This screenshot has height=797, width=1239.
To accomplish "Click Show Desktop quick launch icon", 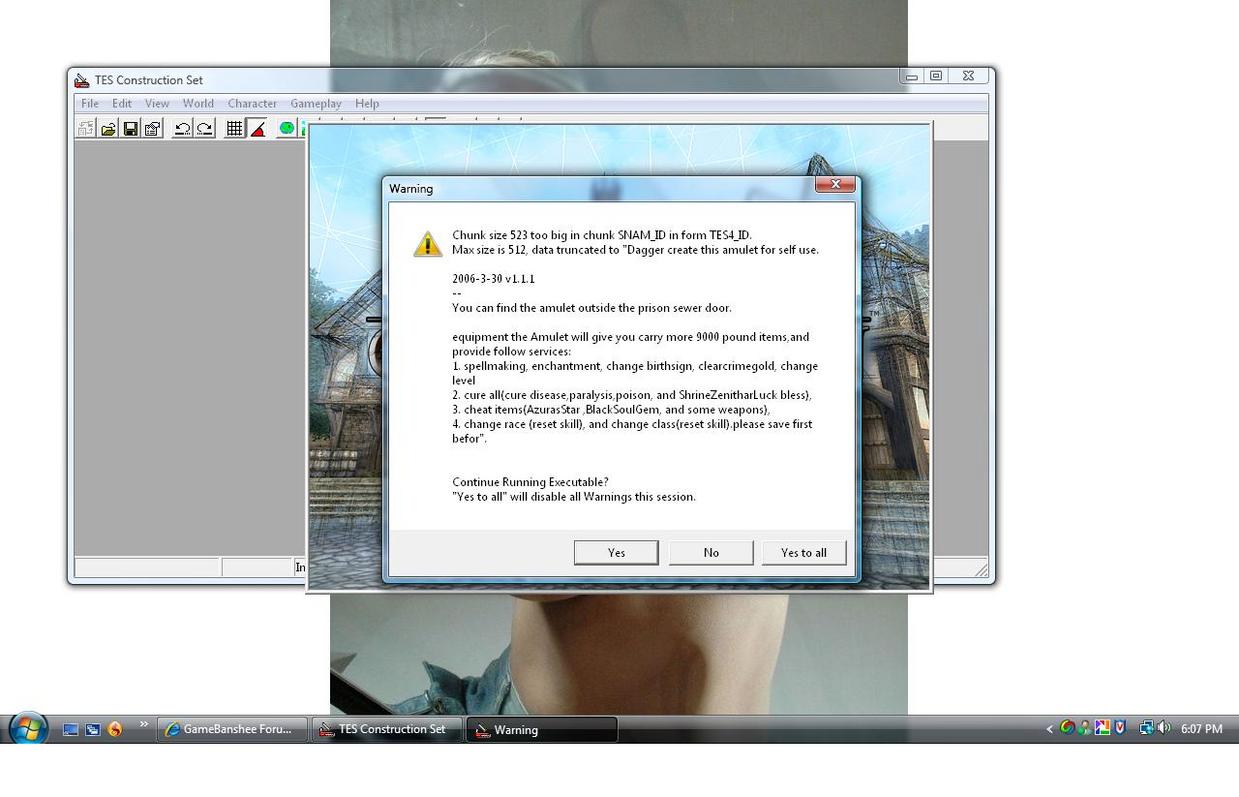I will (x=70, y=730).
